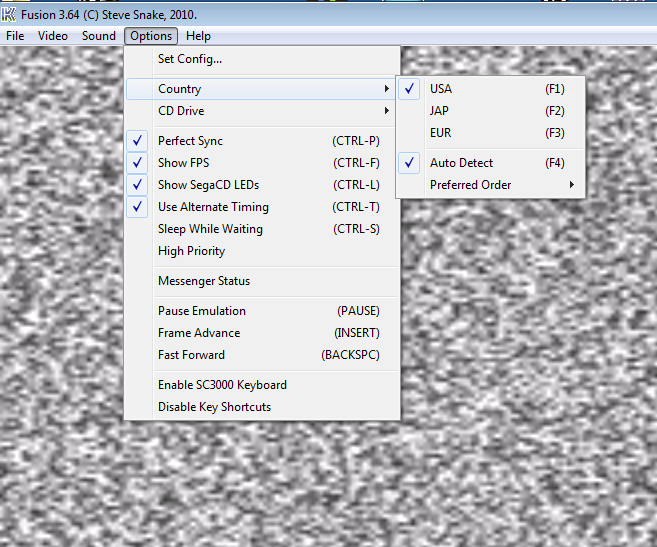The height and width of the screenshot is (547, 657).
Task: Expand the CD Drive submenu
Action: pos(262,111)
